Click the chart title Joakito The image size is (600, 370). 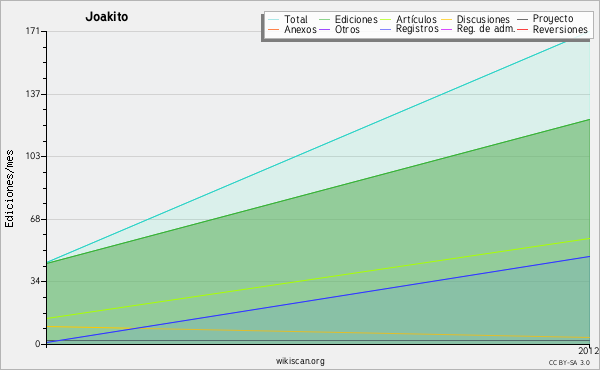[x=107, y=17]
